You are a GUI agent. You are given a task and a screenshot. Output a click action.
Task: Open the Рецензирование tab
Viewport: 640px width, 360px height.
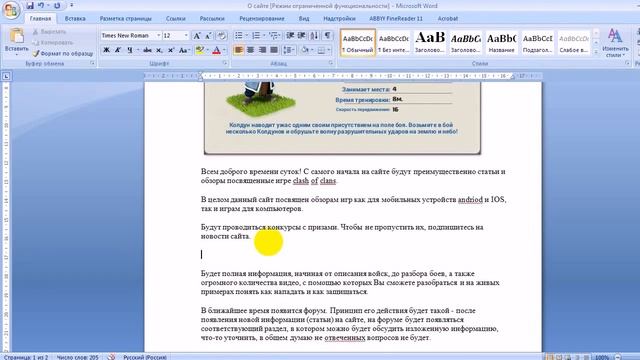pos(262,19)
